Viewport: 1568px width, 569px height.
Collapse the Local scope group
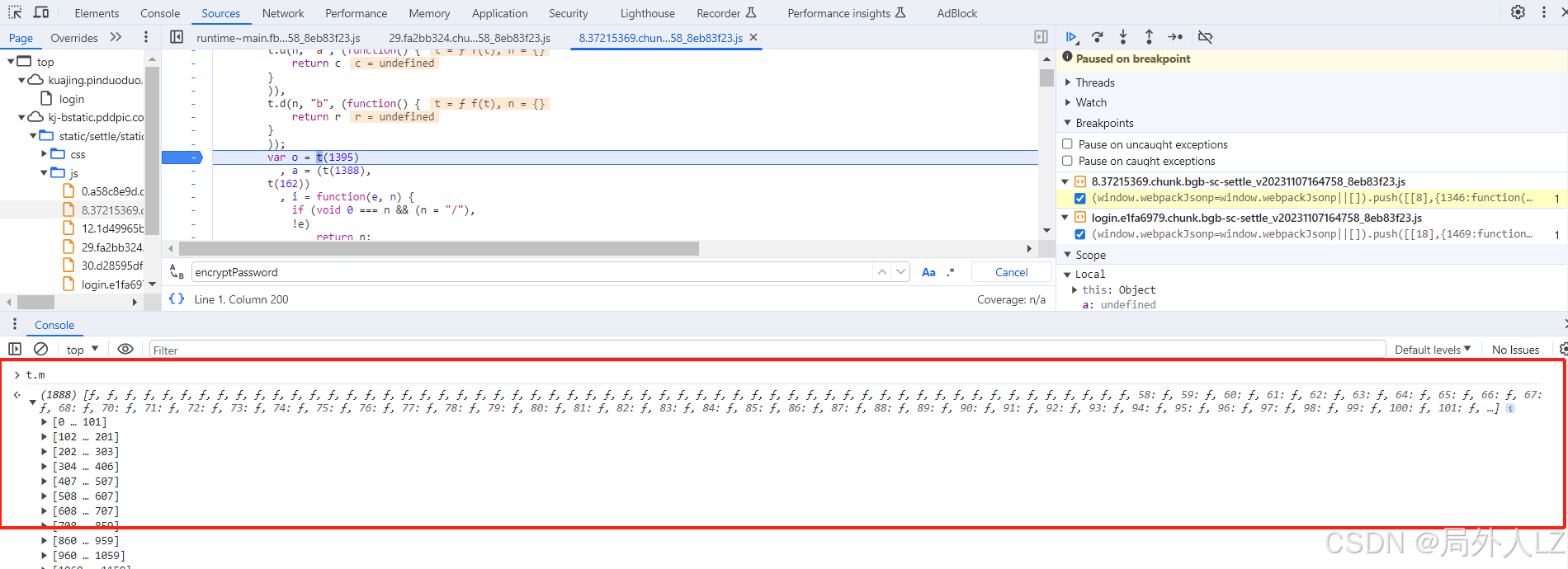pyautogui.click(x=1068, y=274)
